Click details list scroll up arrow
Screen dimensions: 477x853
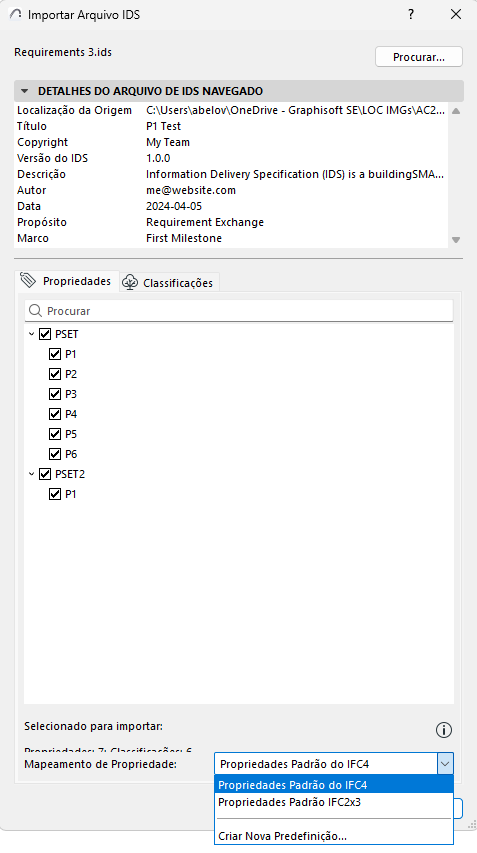tap(456, 111)
